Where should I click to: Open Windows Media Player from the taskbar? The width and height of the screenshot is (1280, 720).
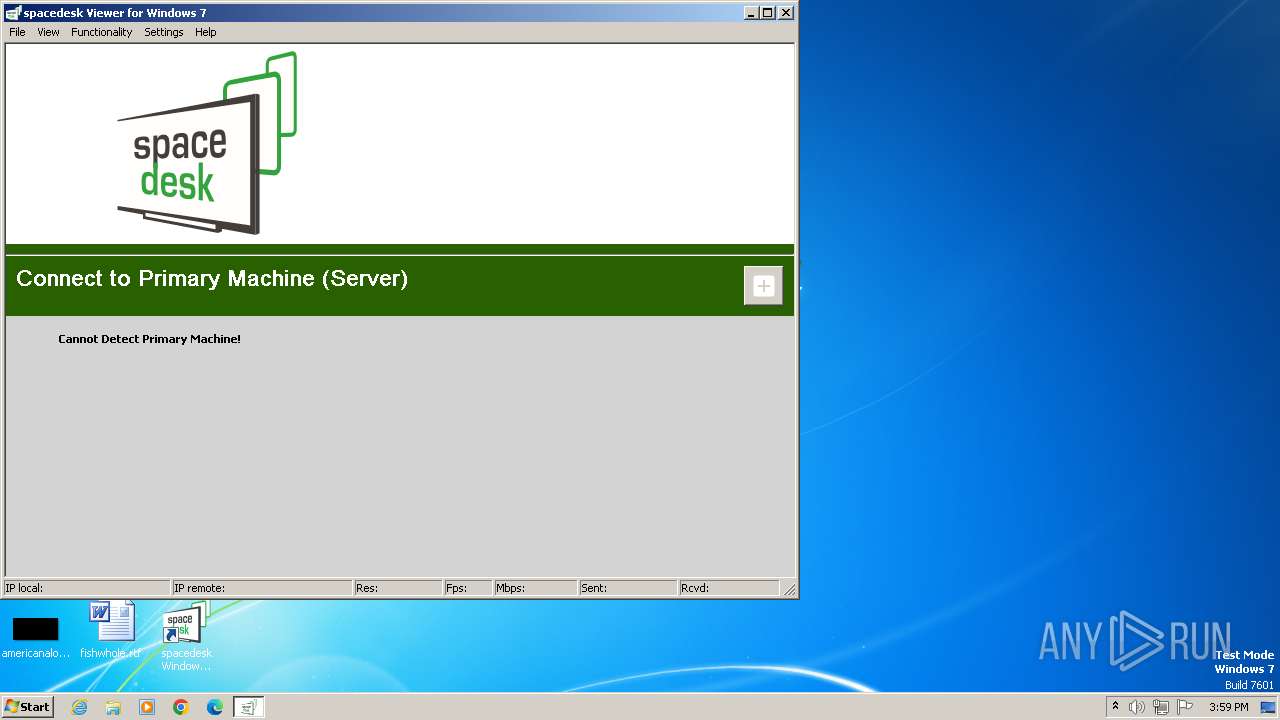[147, 707]
